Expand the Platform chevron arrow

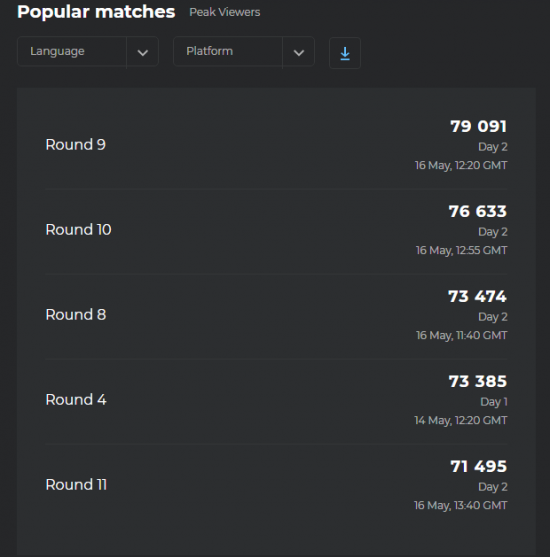coord(298,53)
